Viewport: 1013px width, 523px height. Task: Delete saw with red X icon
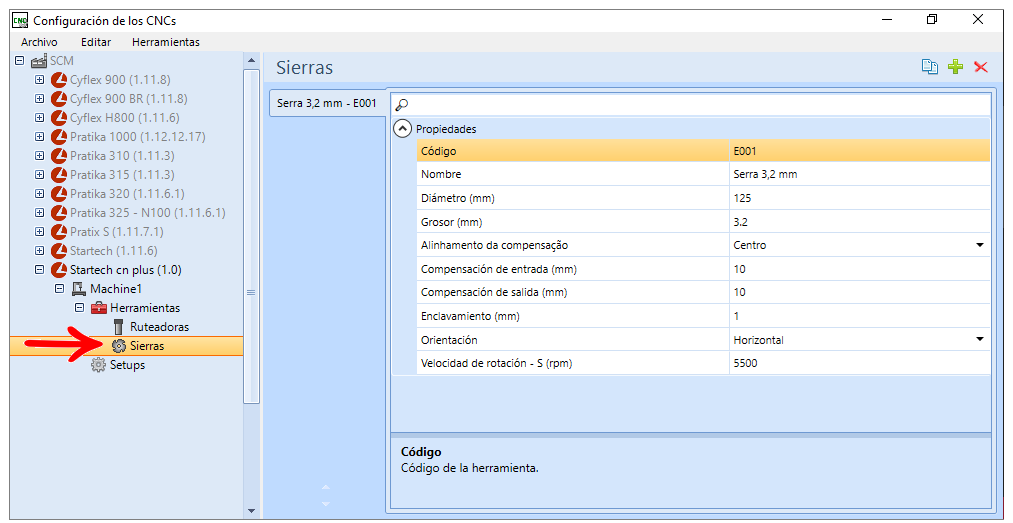pos(981,67)
